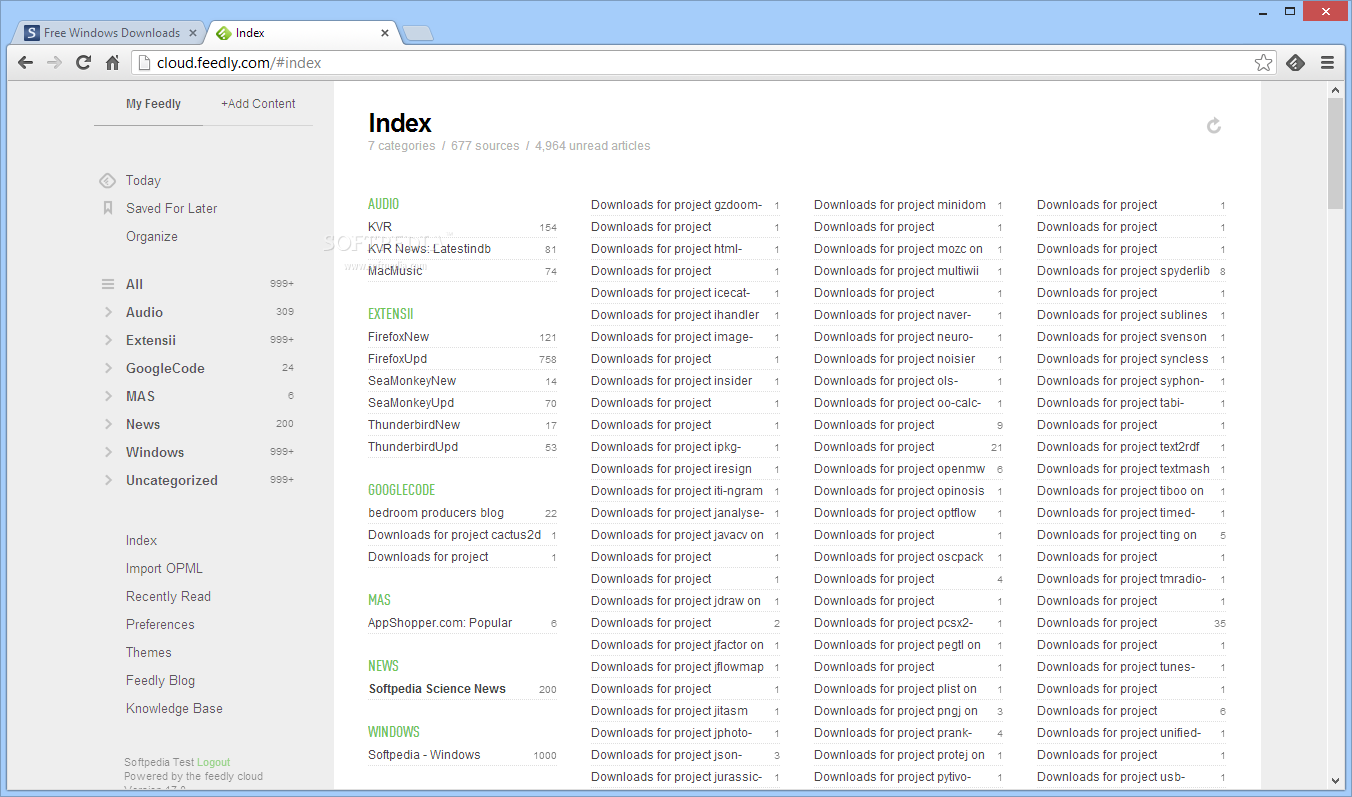
Task: Click the Saved For Later bookmark icon
Action: click(107, 208)
